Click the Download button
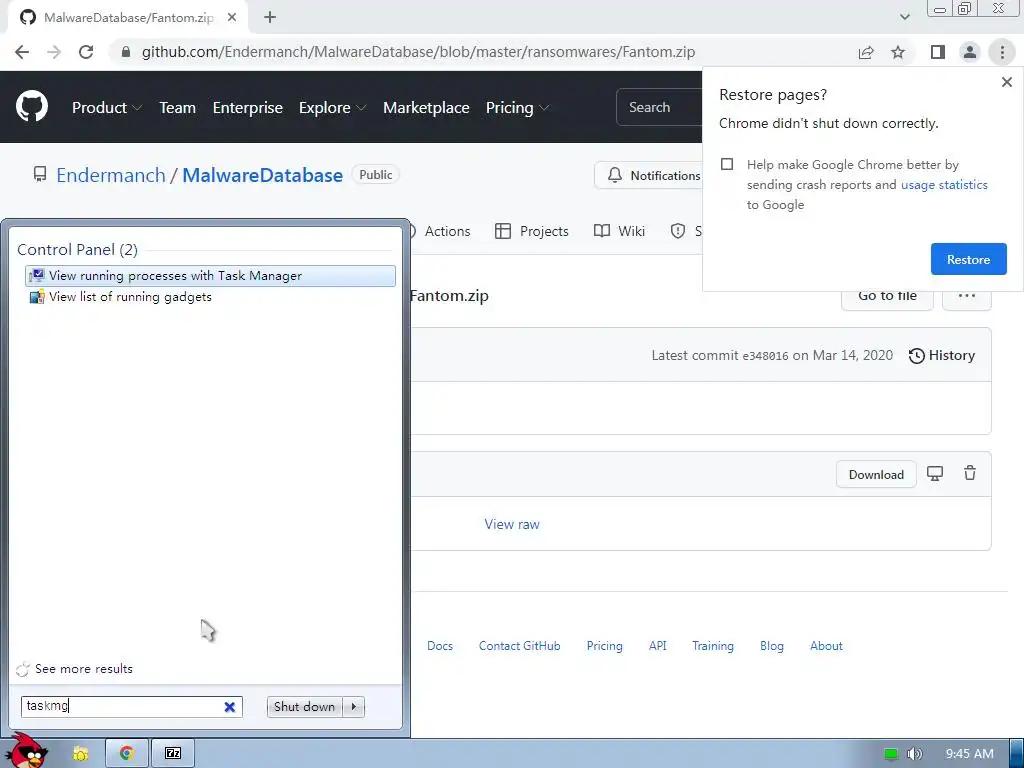The width and height of the screenshot is (1024, 768). click(x=876, y=474)
